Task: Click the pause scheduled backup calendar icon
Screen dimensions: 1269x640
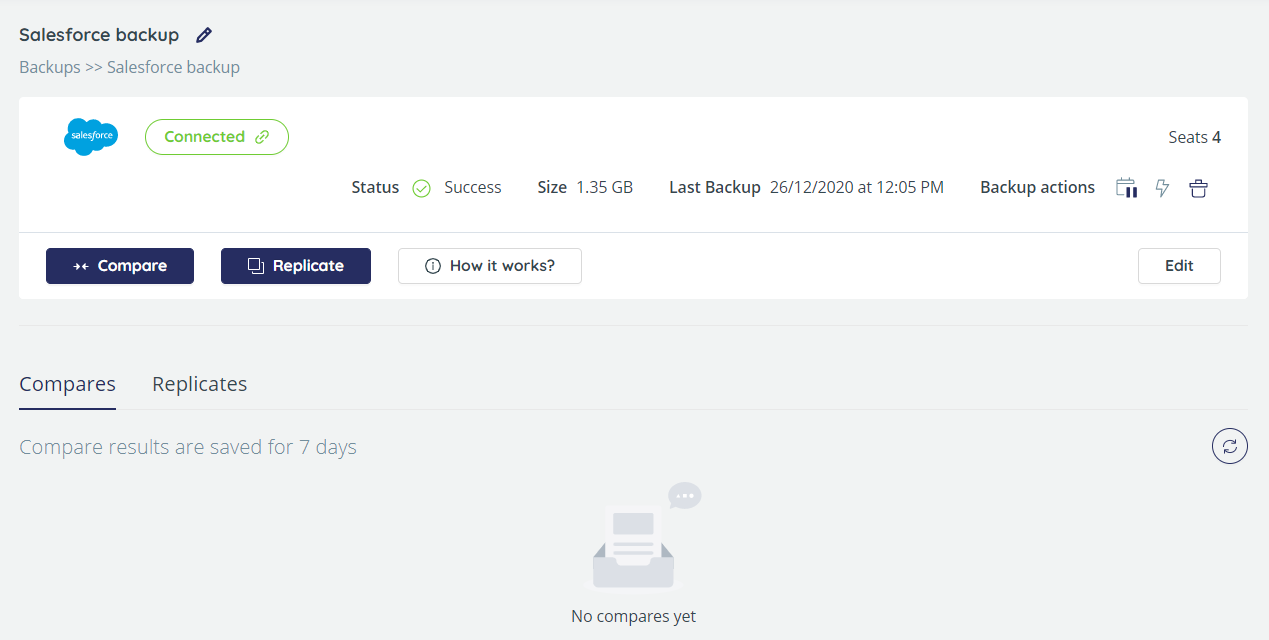Action: [x=1127, y=187]
